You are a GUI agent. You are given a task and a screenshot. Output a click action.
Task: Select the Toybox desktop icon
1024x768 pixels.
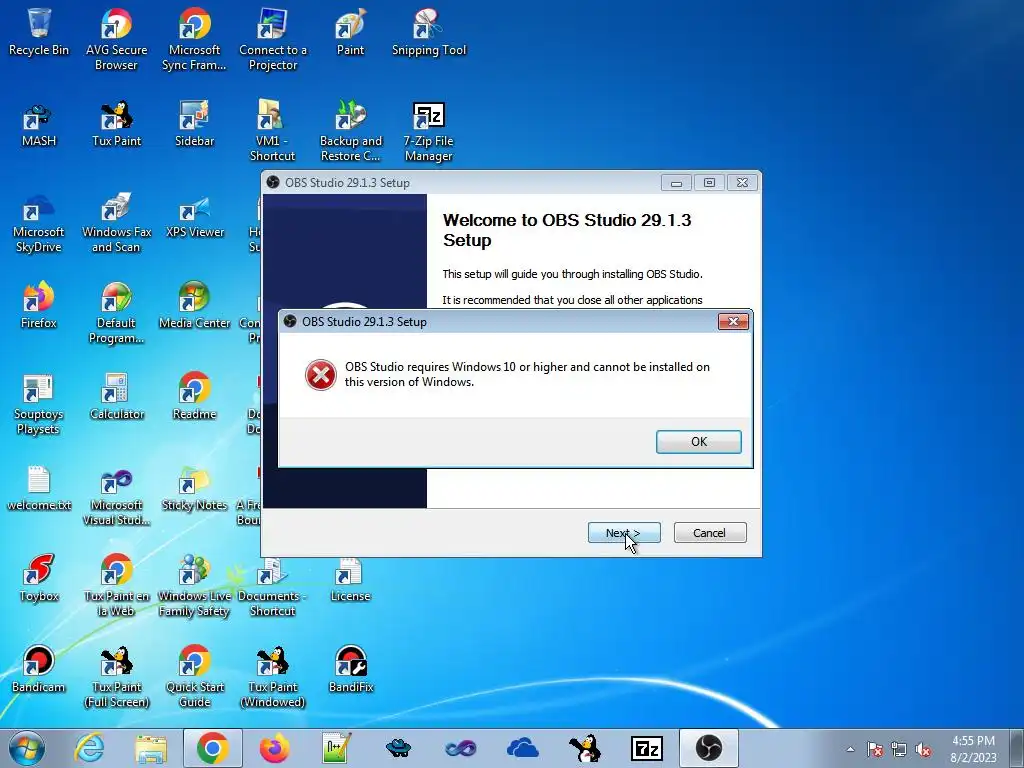pos(39,579)
